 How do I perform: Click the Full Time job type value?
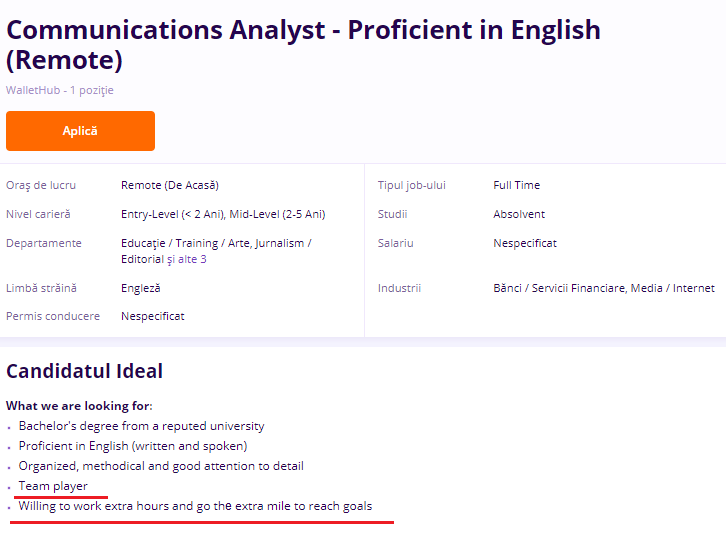516,185
